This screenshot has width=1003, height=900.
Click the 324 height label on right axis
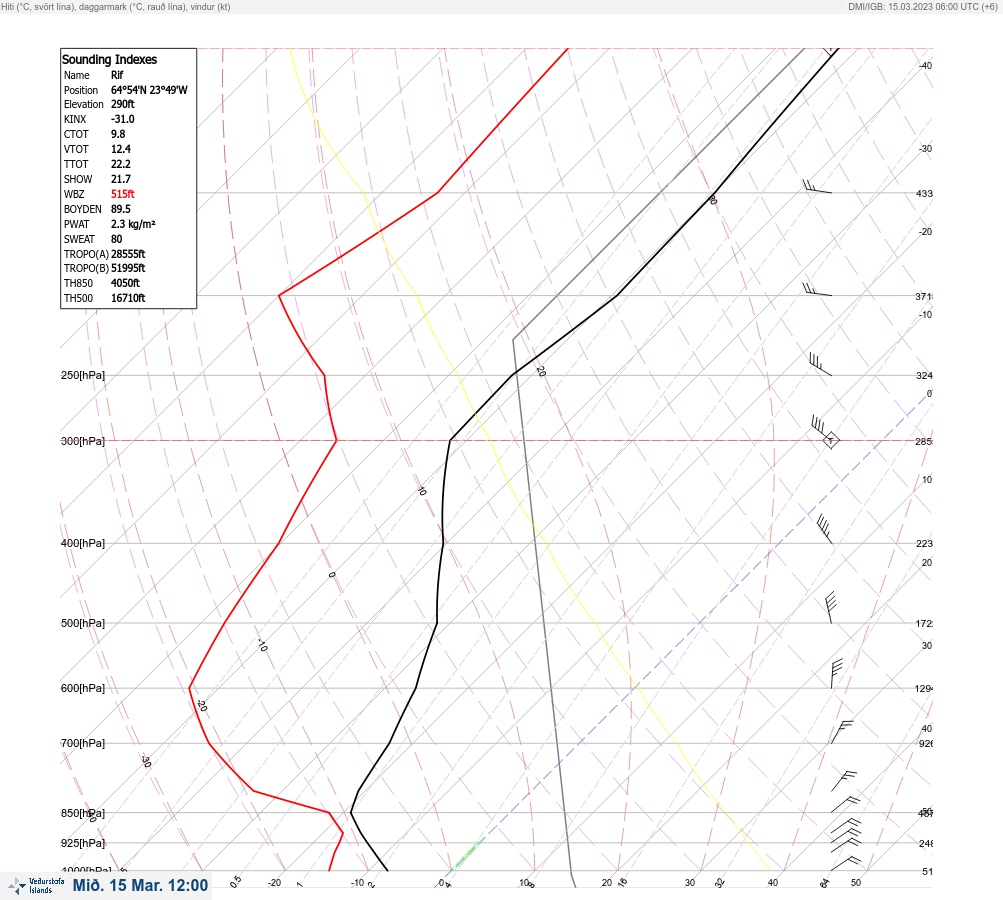(924, 375)
